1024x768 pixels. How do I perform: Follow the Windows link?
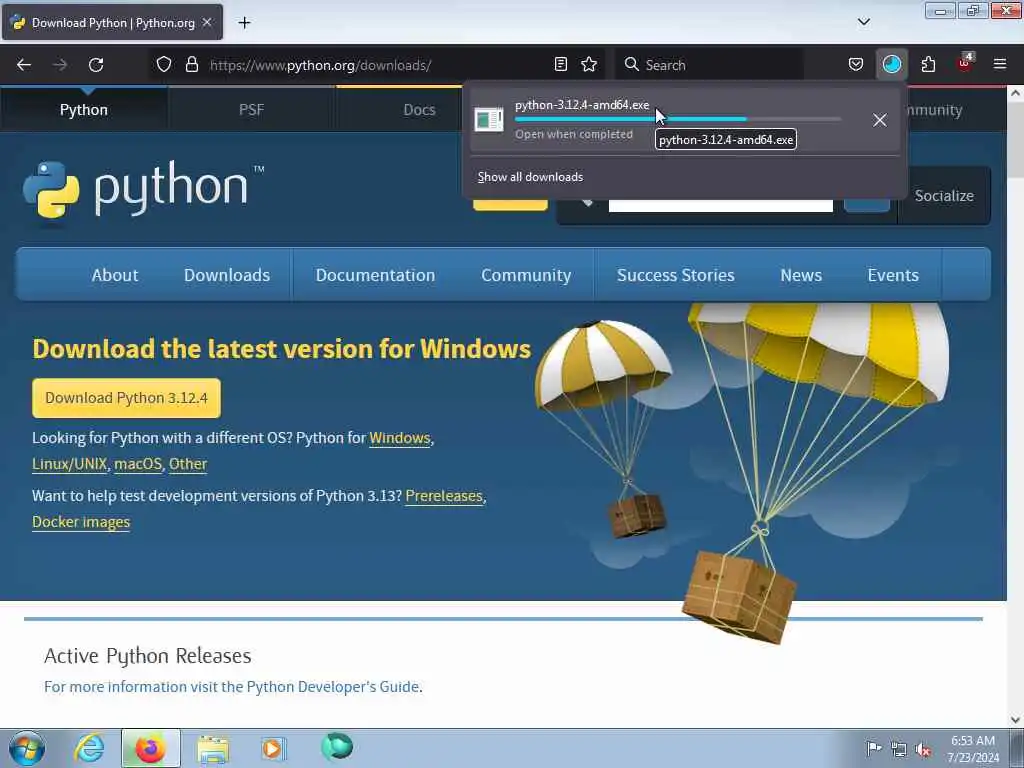pyautogui.click(x=400, y=438)
